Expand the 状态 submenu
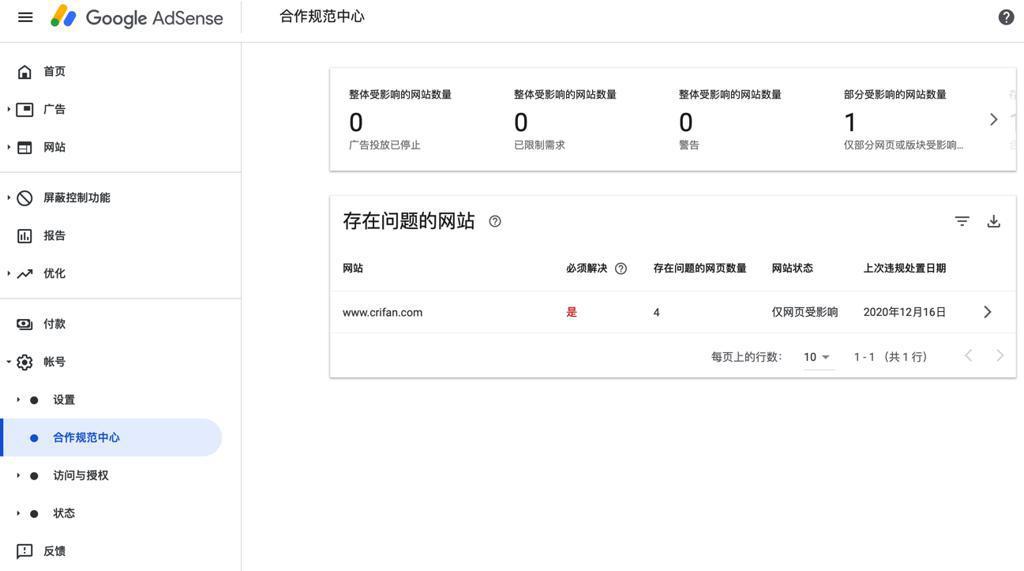1024x571 pixels. [18, 513]
